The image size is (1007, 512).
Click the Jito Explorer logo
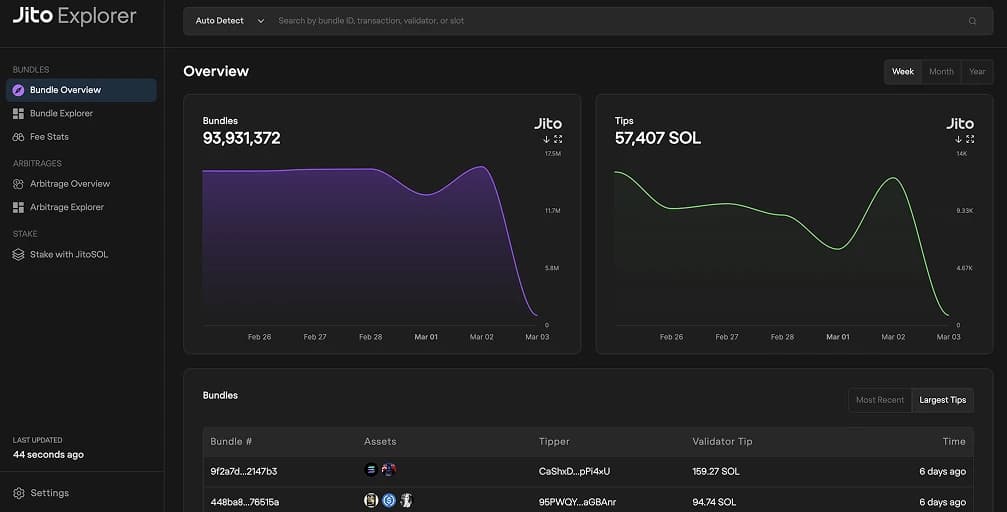74,15
